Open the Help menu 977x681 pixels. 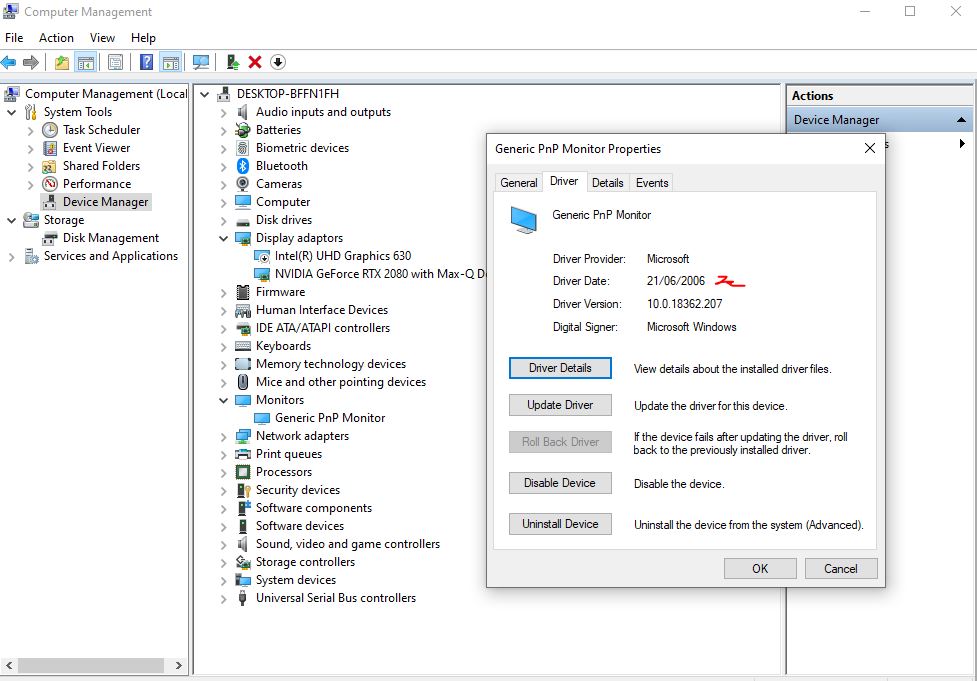point(143,37)
